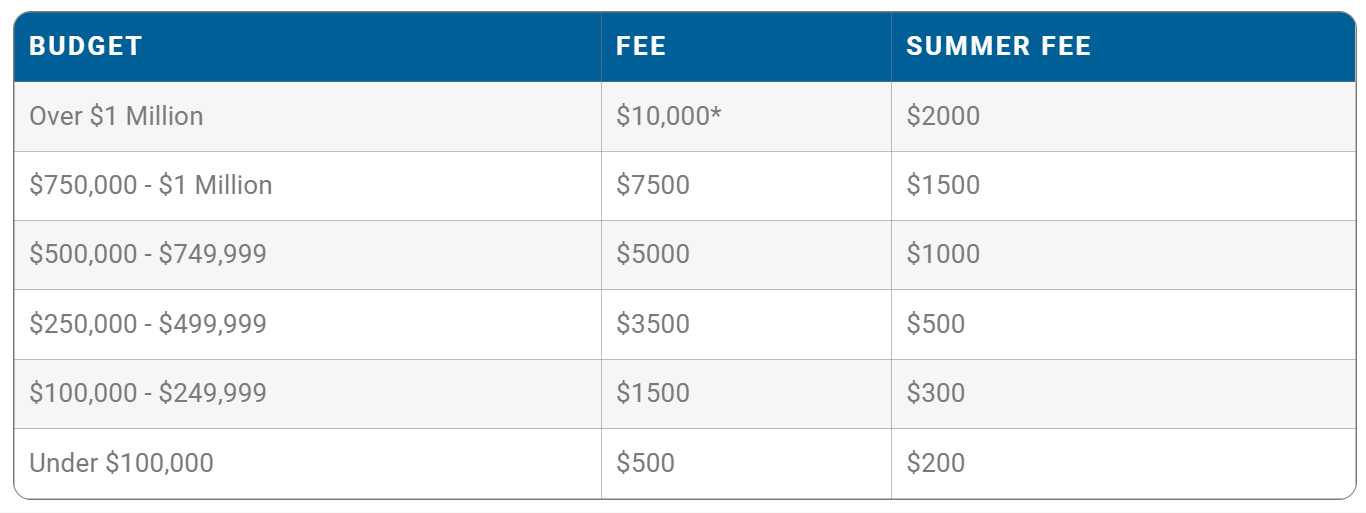Select the 'Under $100,000' budget cell

coord(121,463)
